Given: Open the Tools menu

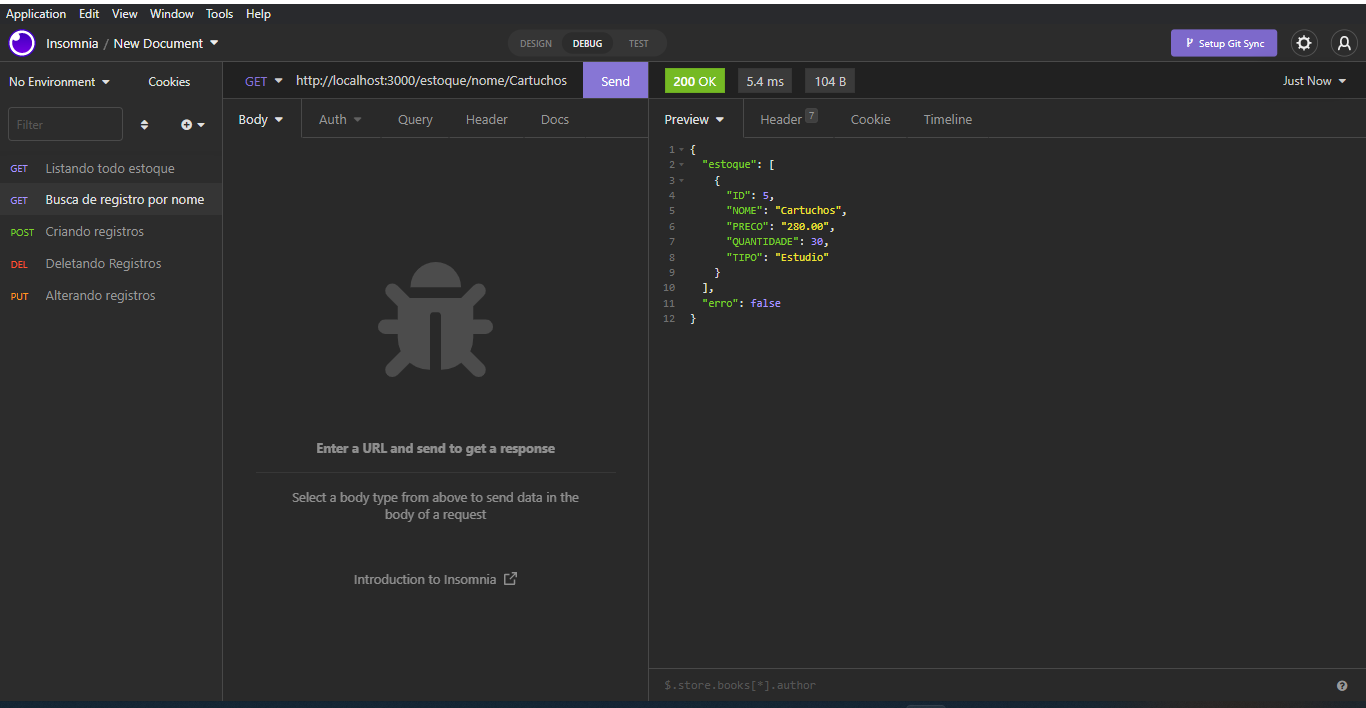Looking at the screenshot, I should pyautogui.click(x=219, y=13).
